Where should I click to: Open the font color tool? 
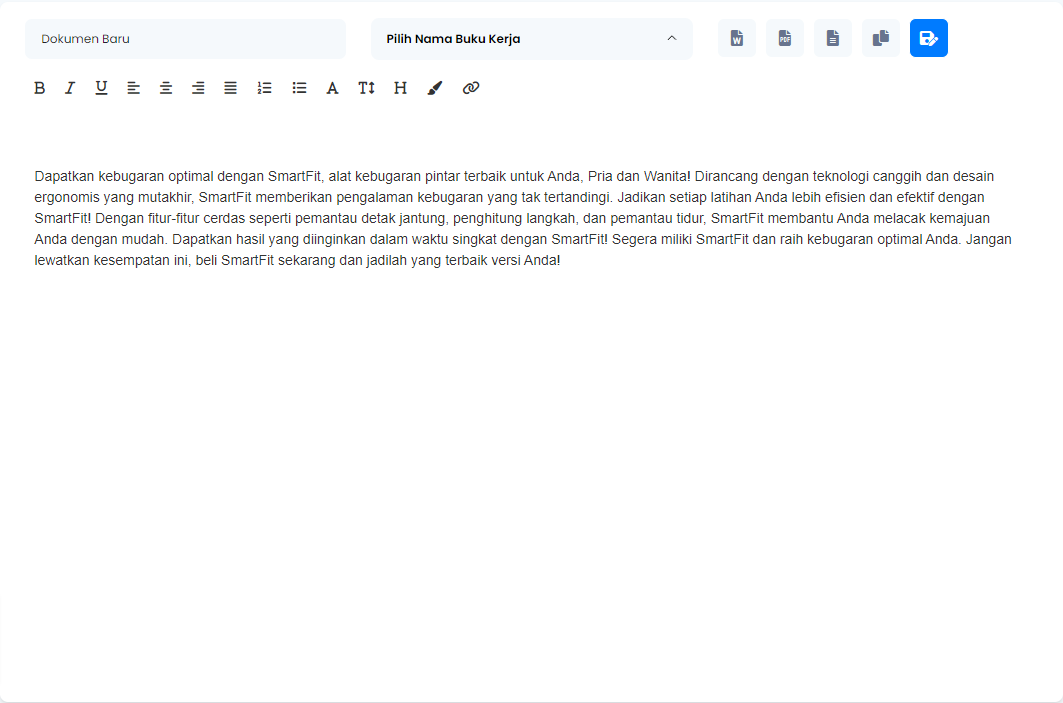[x=332, y=88]
